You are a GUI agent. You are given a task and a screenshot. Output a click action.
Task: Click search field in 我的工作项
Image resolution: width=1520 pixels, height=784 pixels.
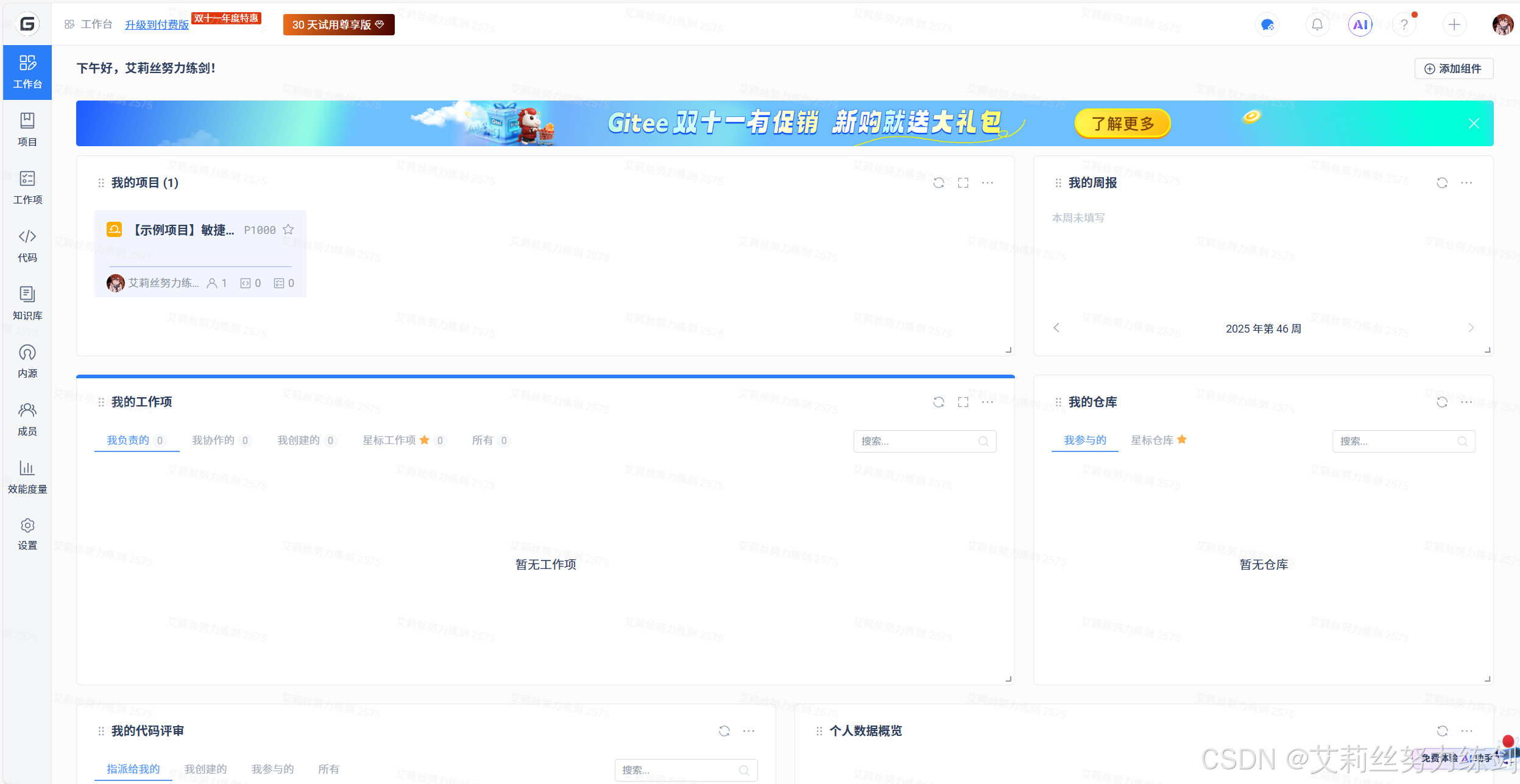(x=917, y=441)
